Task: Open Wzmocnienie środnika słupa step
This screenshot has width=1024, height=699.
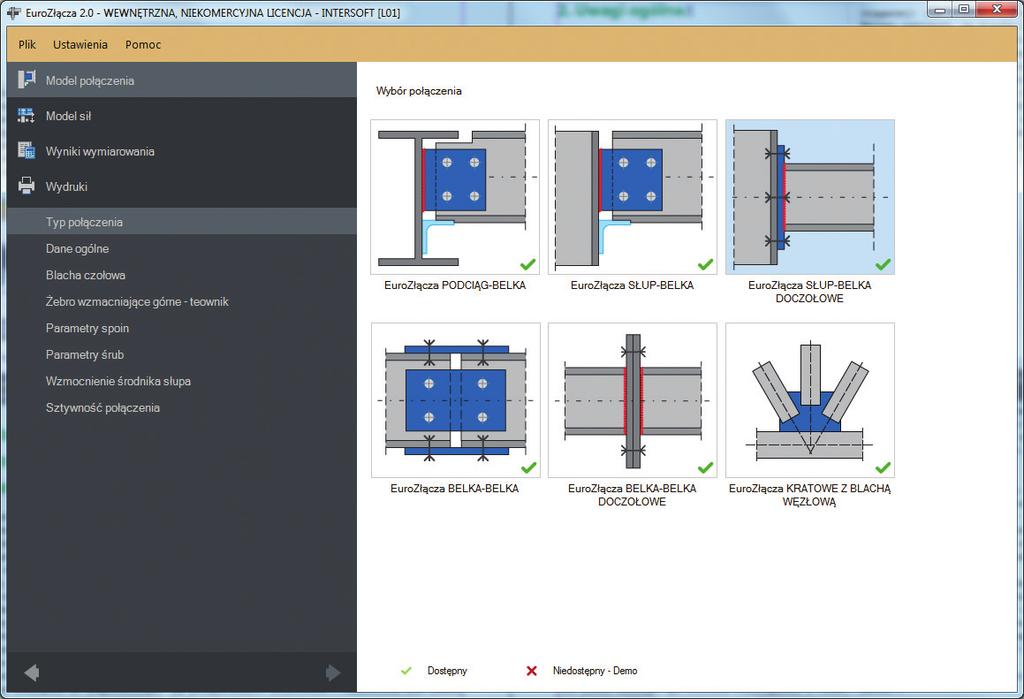Action: point(118,381)
